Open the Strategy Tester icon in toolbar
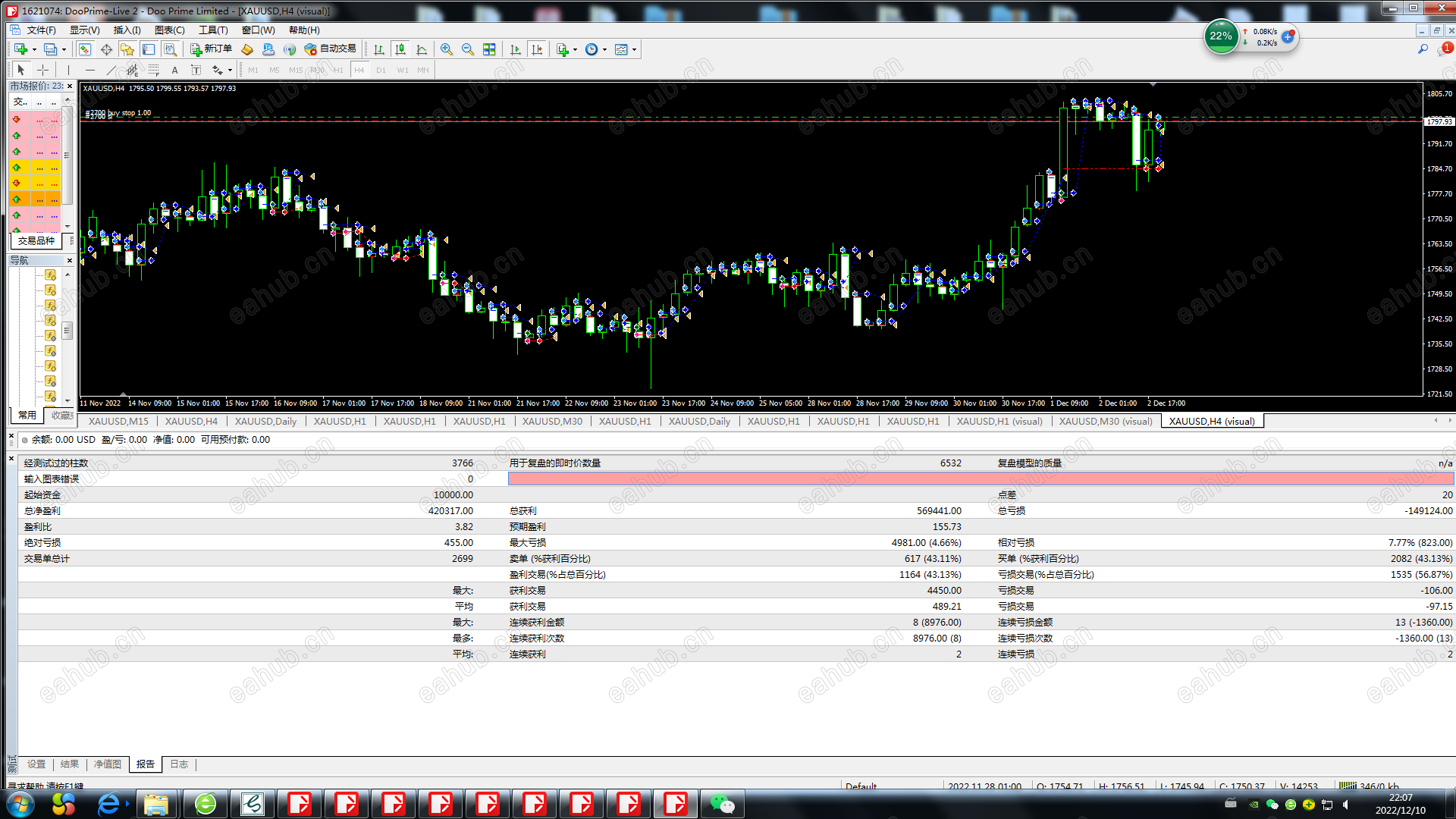 (171, 49)
